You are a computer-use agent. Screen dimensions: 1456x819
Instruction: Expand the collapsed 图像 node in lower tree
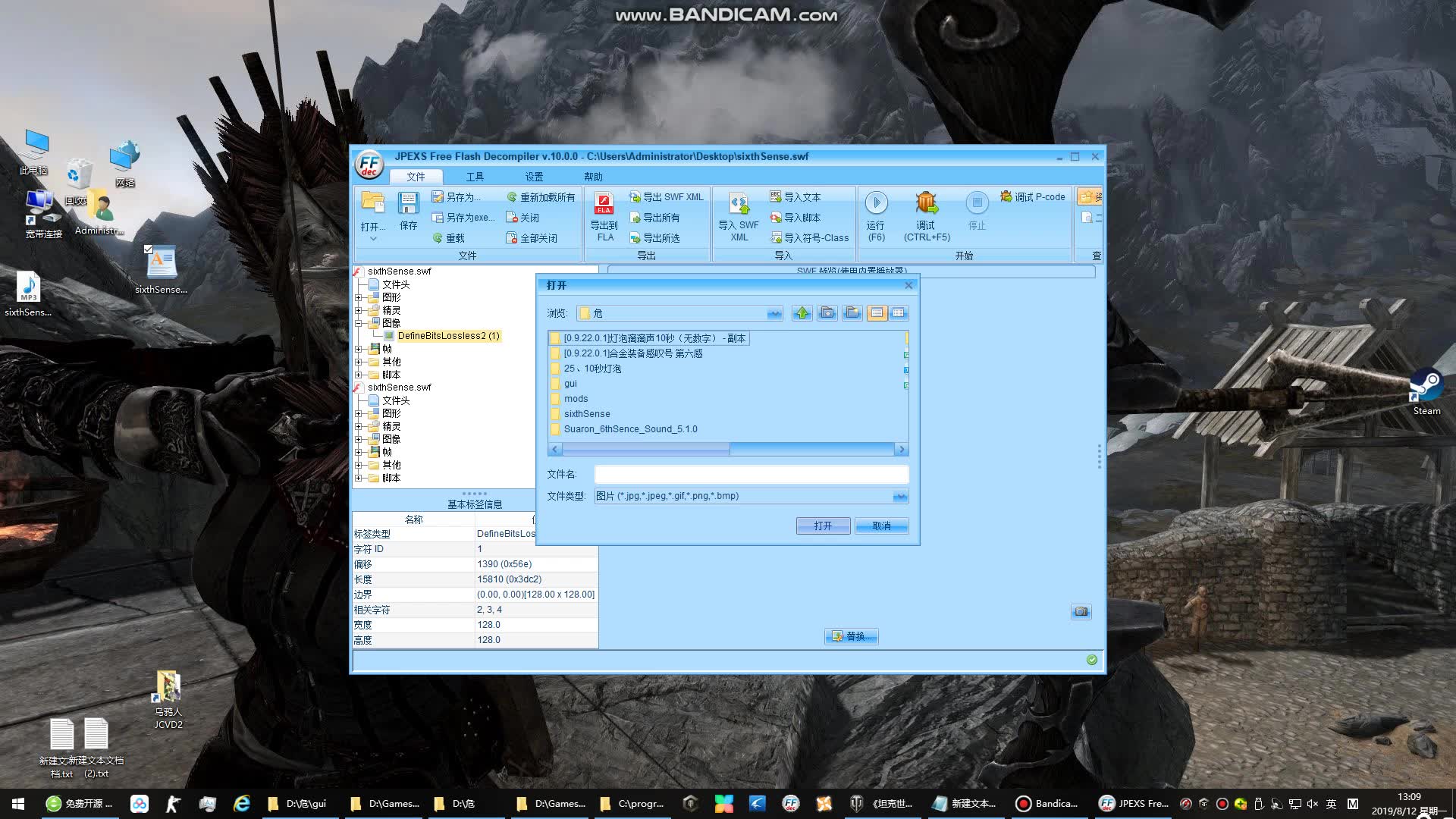click(358, 439)
